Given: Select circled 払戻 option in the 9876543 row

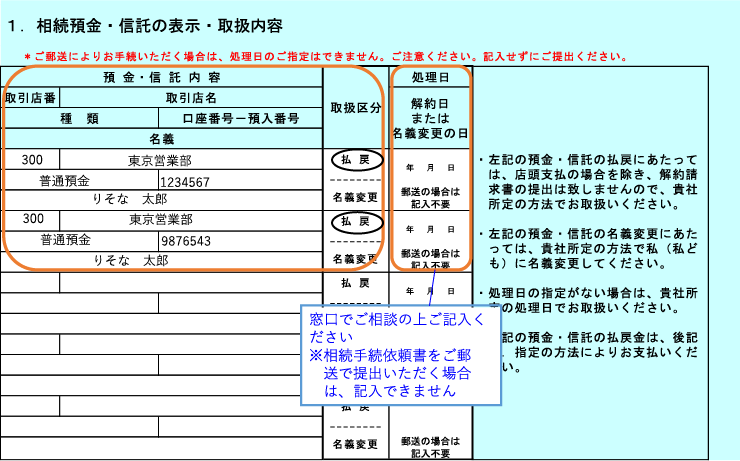Looking at the screenshot, I should (355, 220).
